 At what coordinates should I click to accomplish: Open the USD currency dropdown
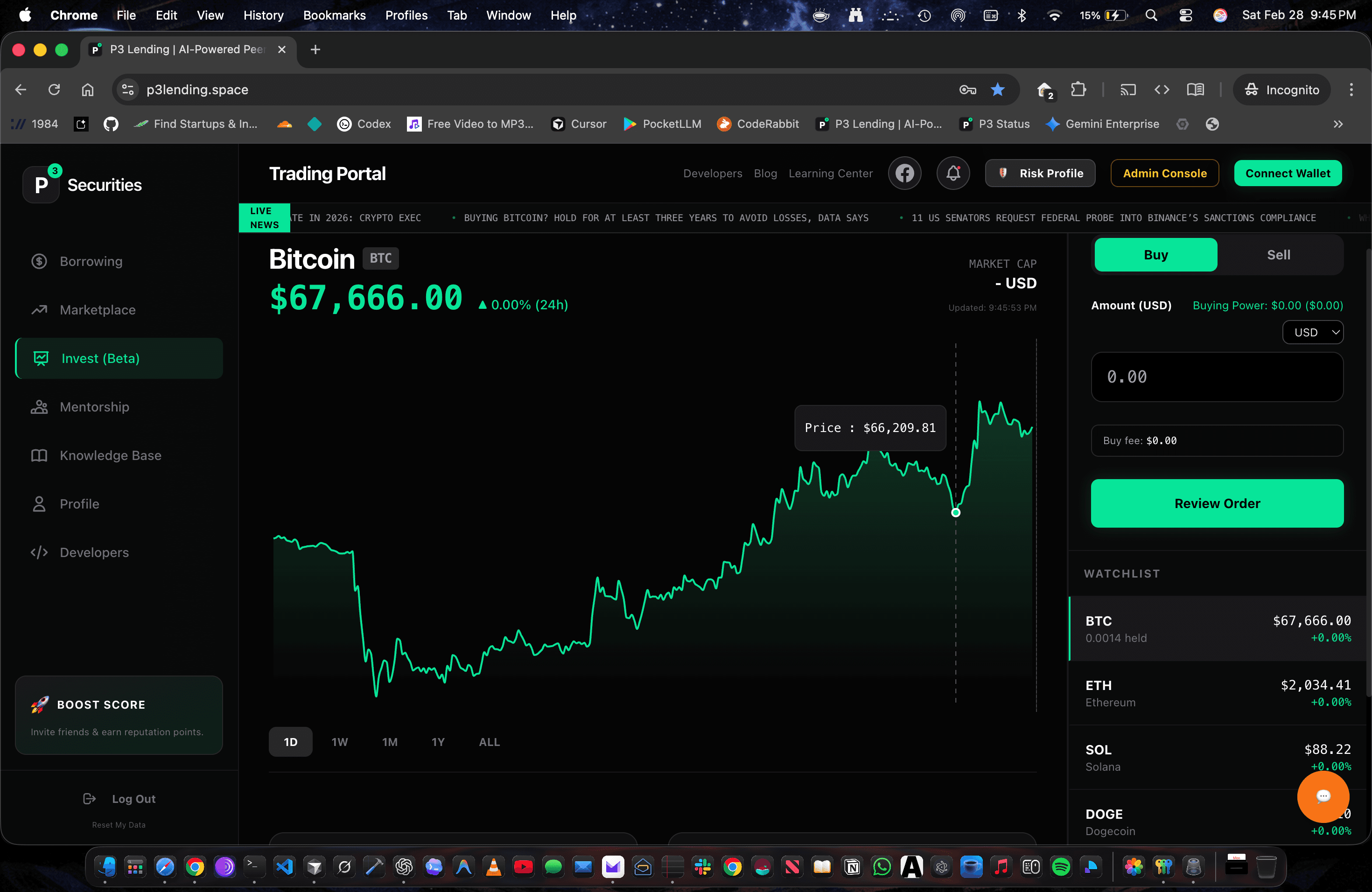1313,332
